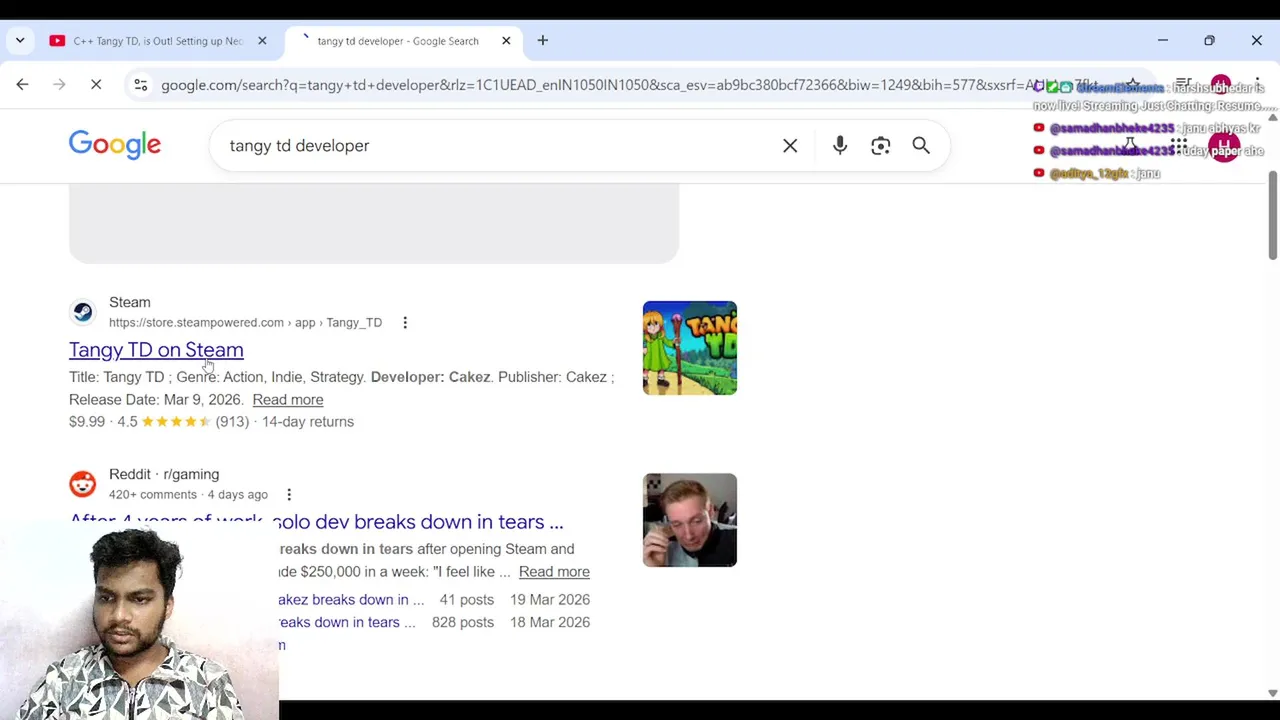The height and width of the screenshot is (720, 1280).
Task: Open a new browser tab
Action: tap(543, 41)
